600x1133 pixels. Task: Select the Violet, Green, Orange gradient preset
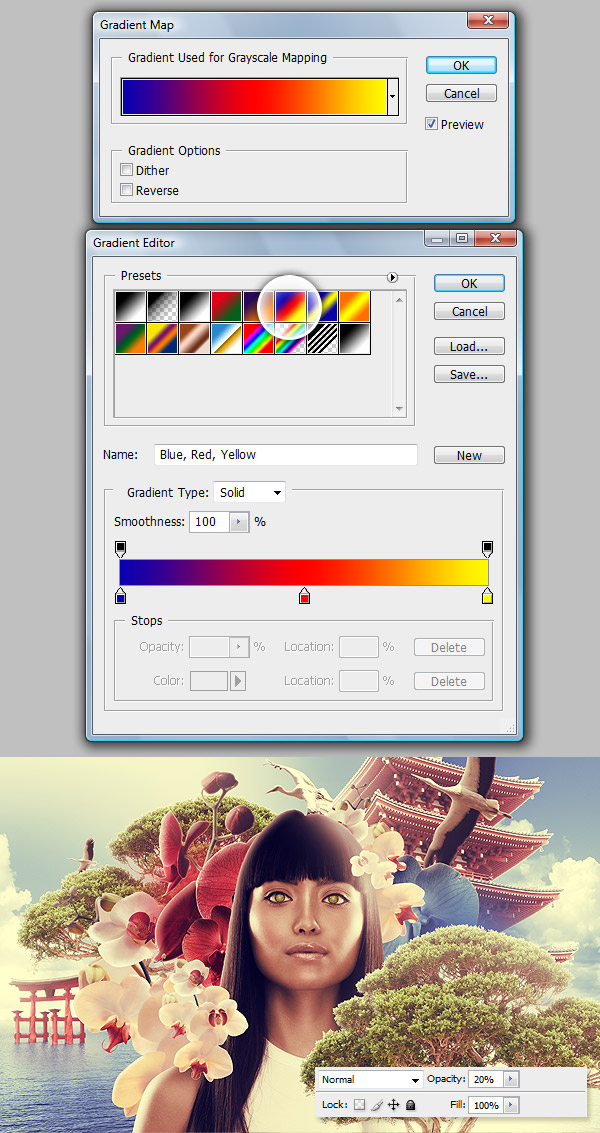[131, 338]
